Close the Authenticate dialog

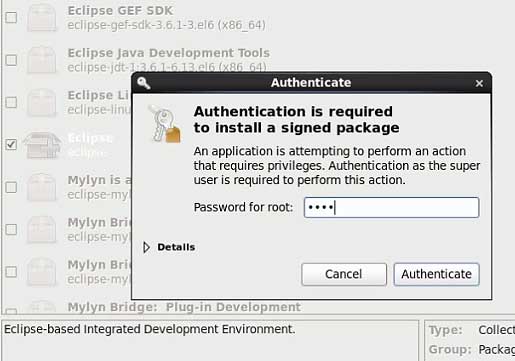click(479, 83)
